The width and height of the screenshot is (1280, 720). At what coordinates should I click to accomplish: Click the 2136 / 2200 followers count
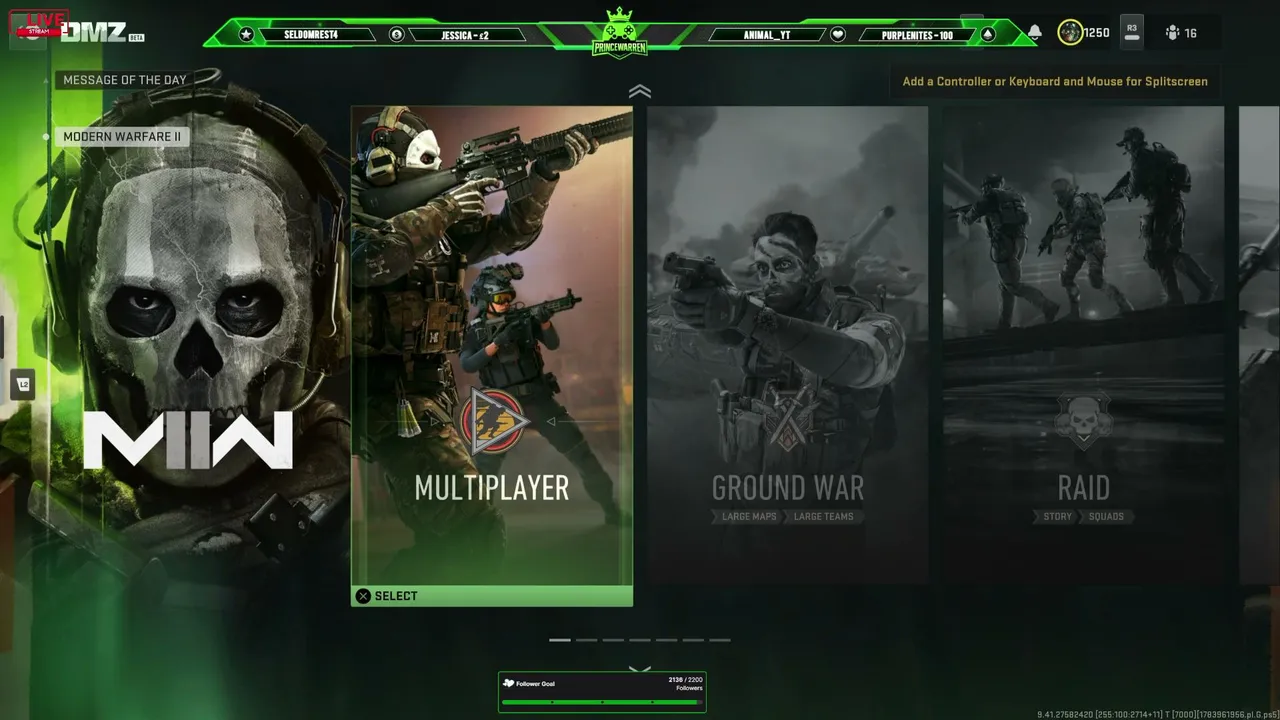click(685, 680)
